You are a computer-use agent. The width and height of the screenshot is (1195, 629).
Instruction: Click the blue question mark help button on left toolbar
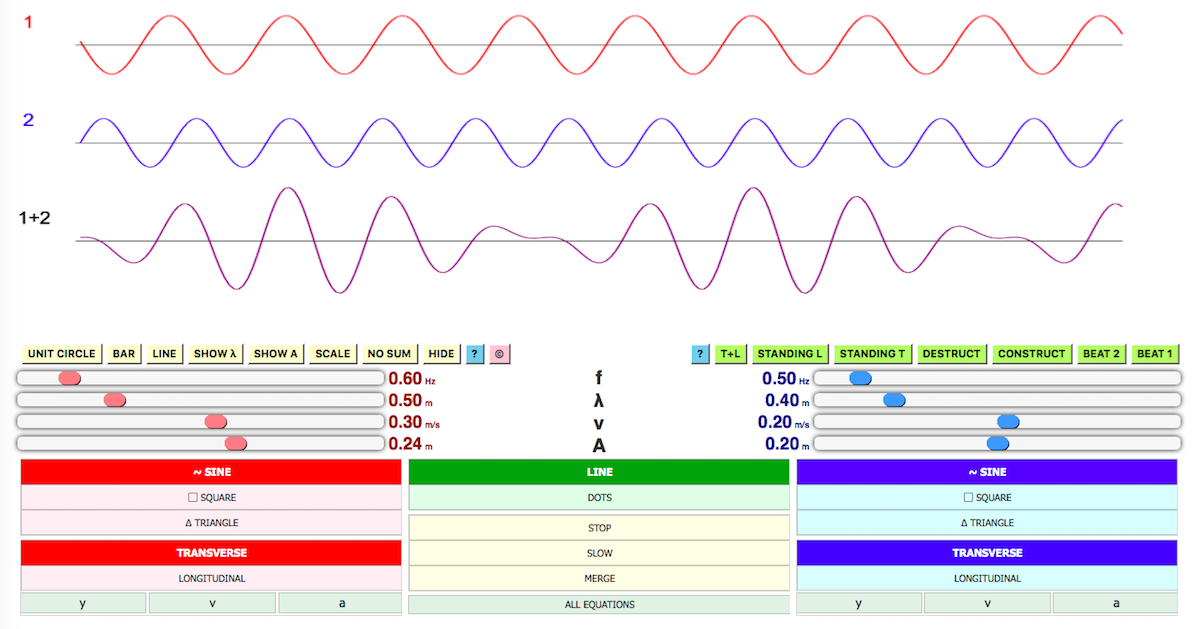(475, 354)
